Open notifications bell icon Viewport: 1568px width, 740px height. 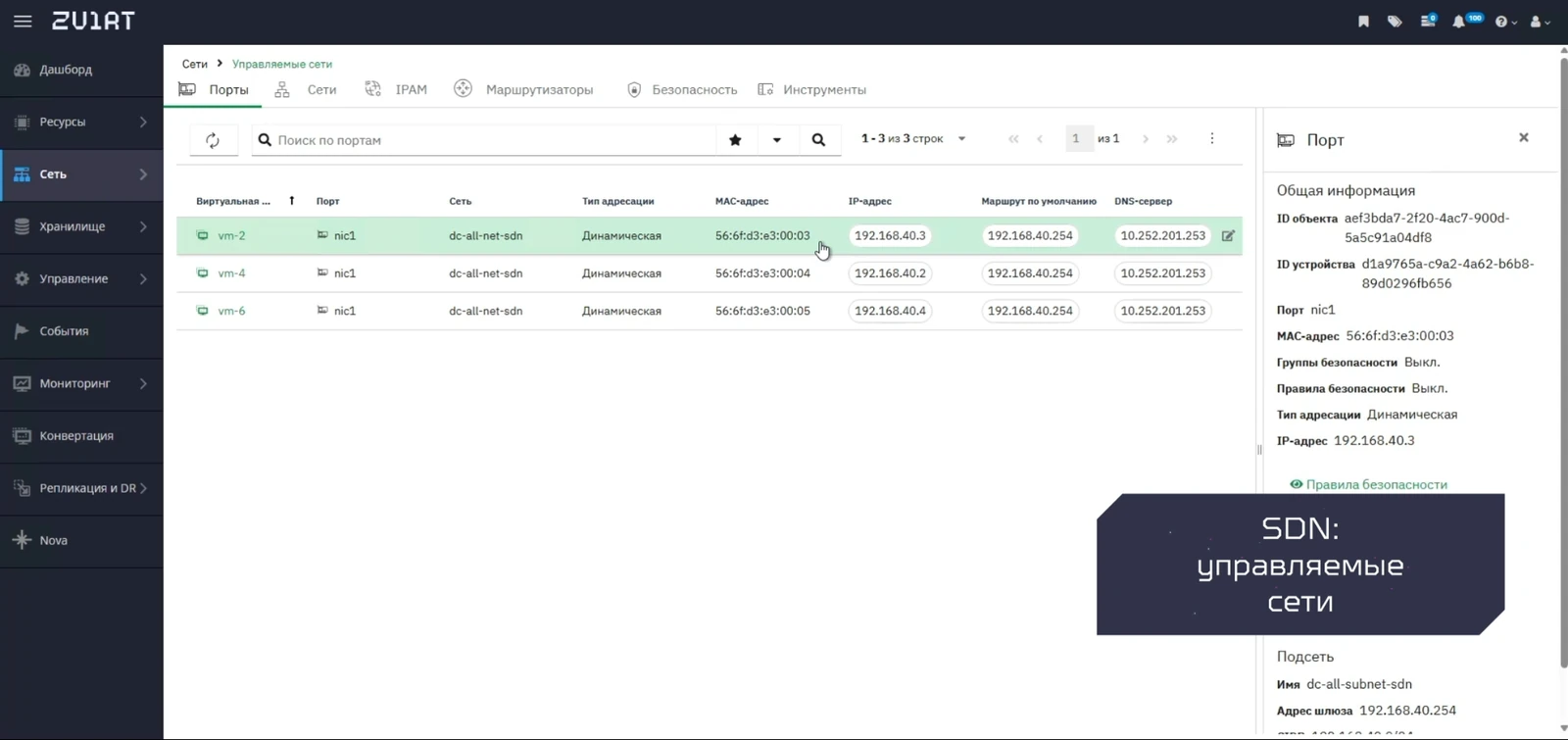(x=1458, y=22)
